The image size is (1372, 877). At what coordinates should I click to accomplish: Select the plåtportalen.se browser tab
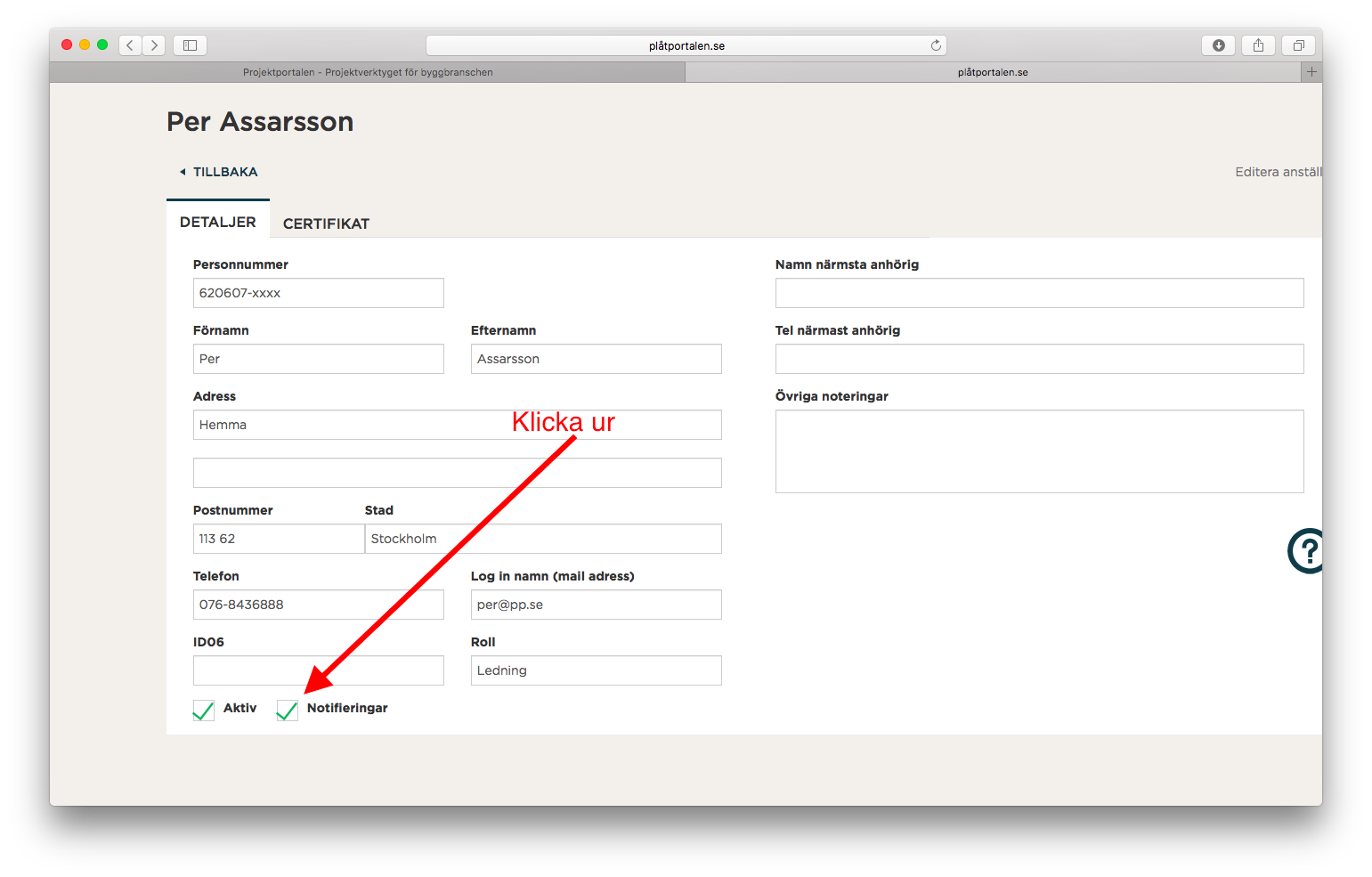pos(993,72)
